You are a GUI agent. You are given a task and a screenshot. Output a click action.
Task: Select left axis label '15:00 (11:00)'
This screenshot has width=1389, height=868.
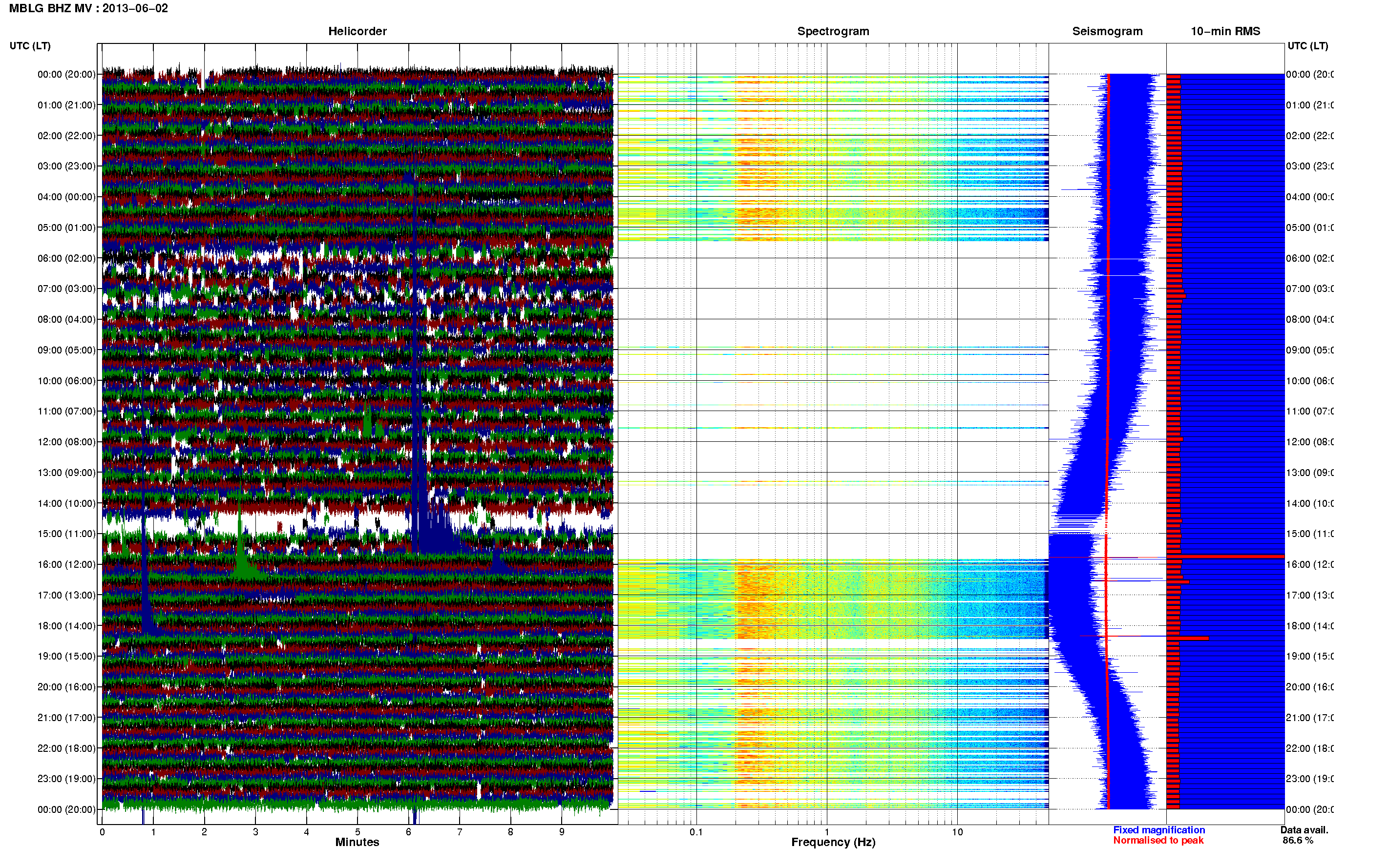(66, 534)
